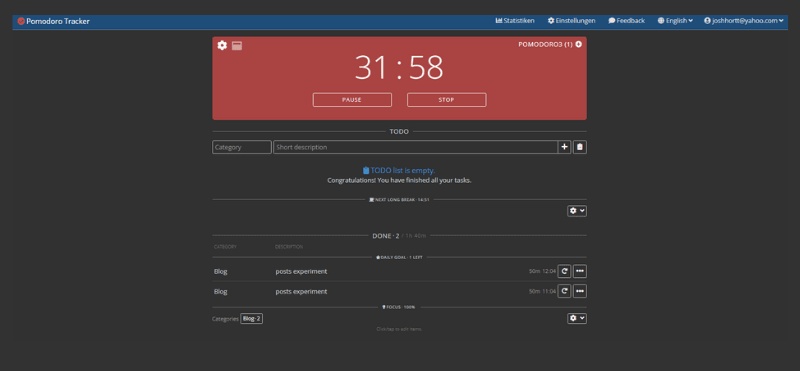Expand the English language dropdown
This screenshot has height=371, width=800.
pyautogui.click(x=675, y=21)
